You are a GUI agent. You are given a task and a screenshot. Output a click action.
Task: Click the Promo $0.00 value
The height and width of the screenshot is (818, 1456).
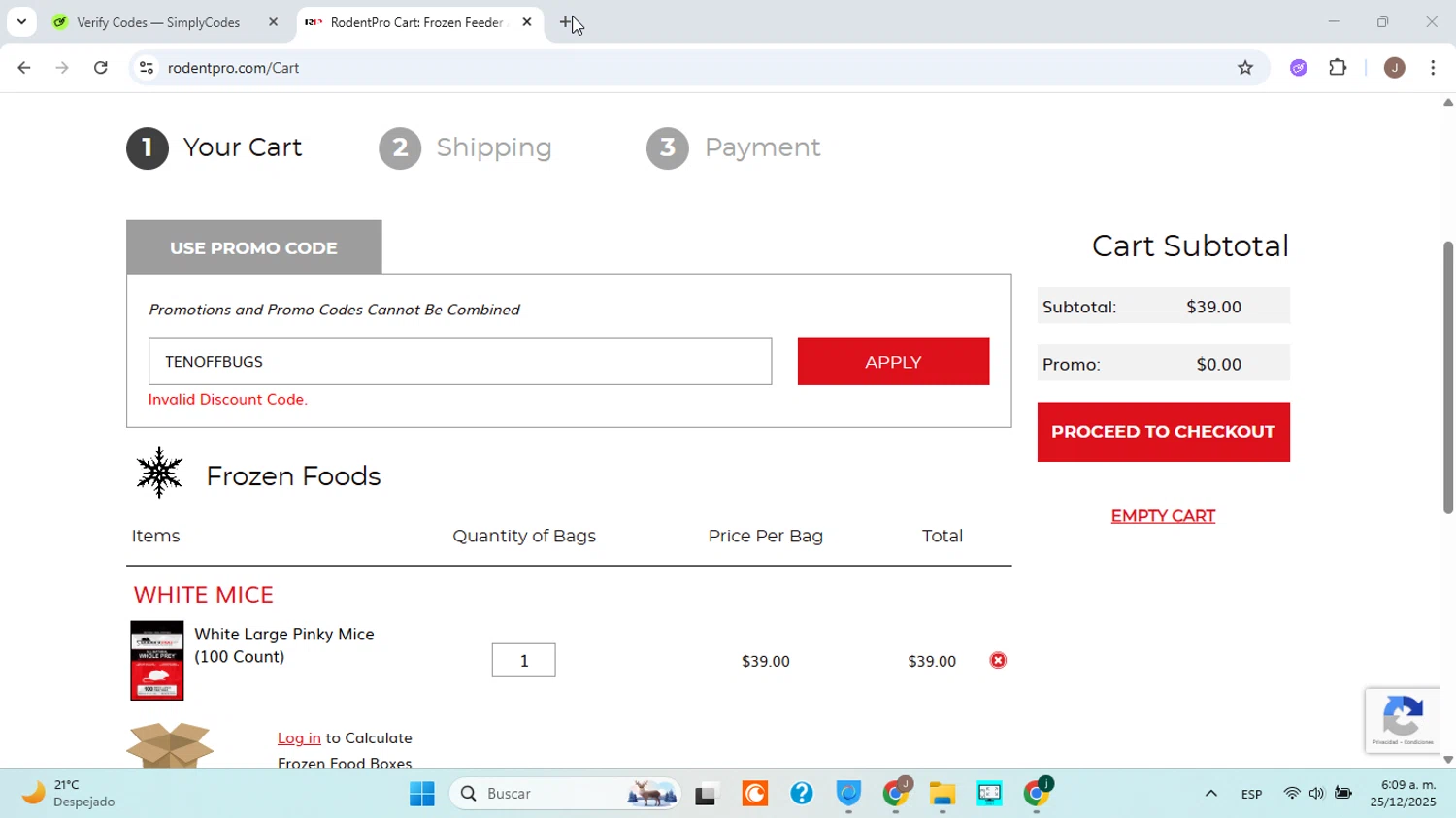1219,365
